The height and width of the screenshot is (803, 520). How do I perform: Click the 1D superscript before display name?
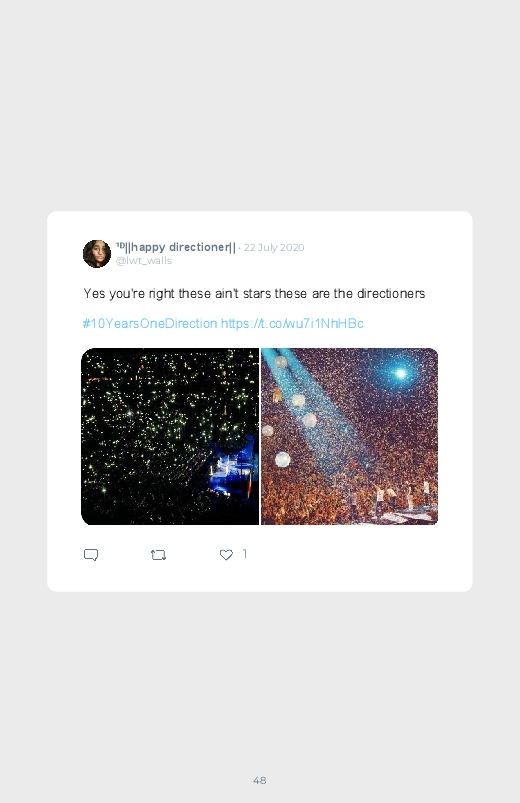pyautogui.click(x=120, y=245)
